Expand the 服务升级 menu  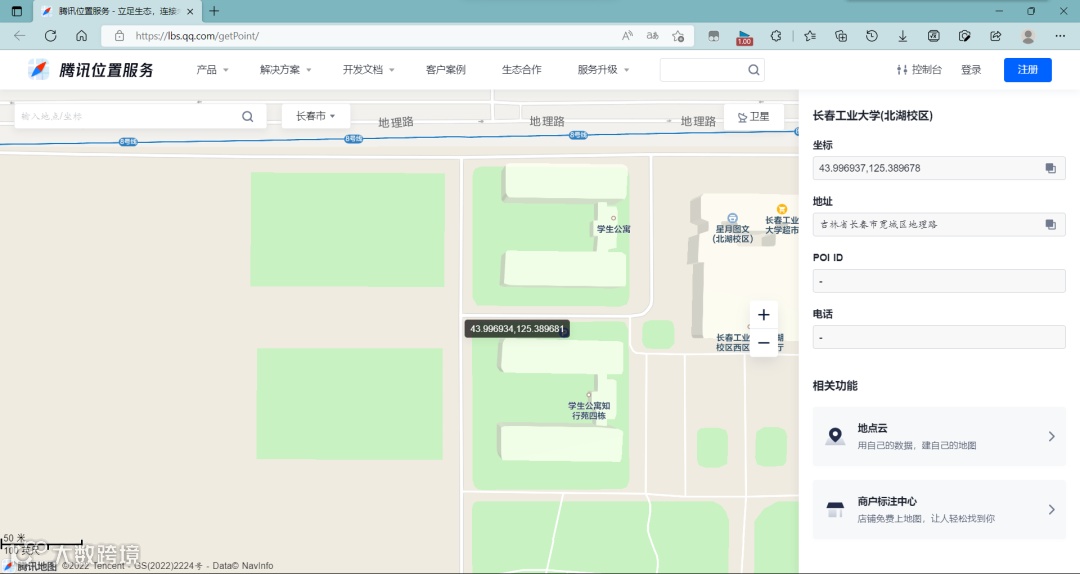(x=603, y=70)
